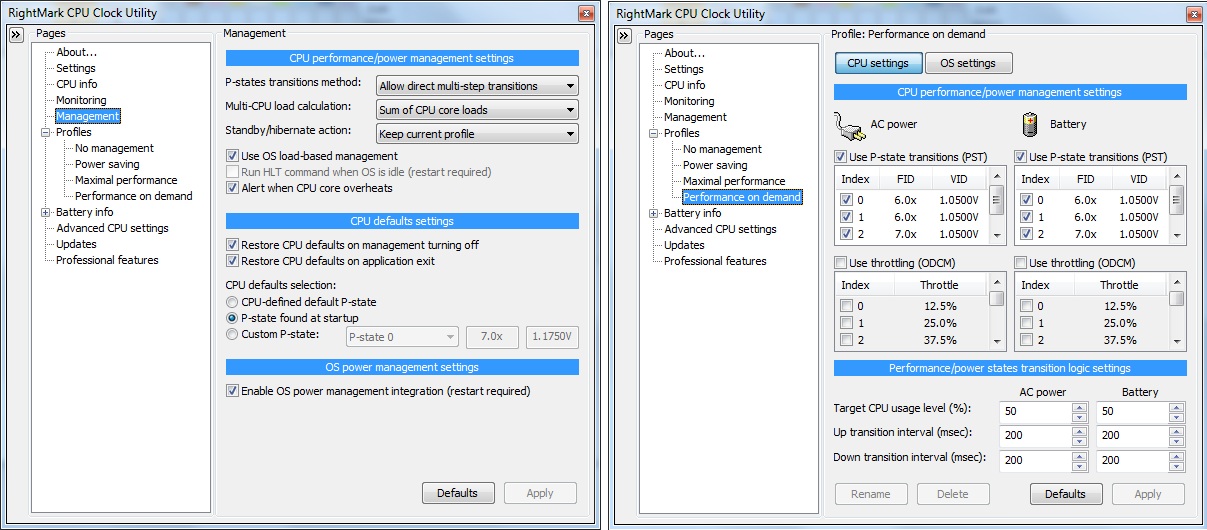1207x530 pixels.
Task: Increase Battery Up transition interval value
Action: pos(1177,430)
